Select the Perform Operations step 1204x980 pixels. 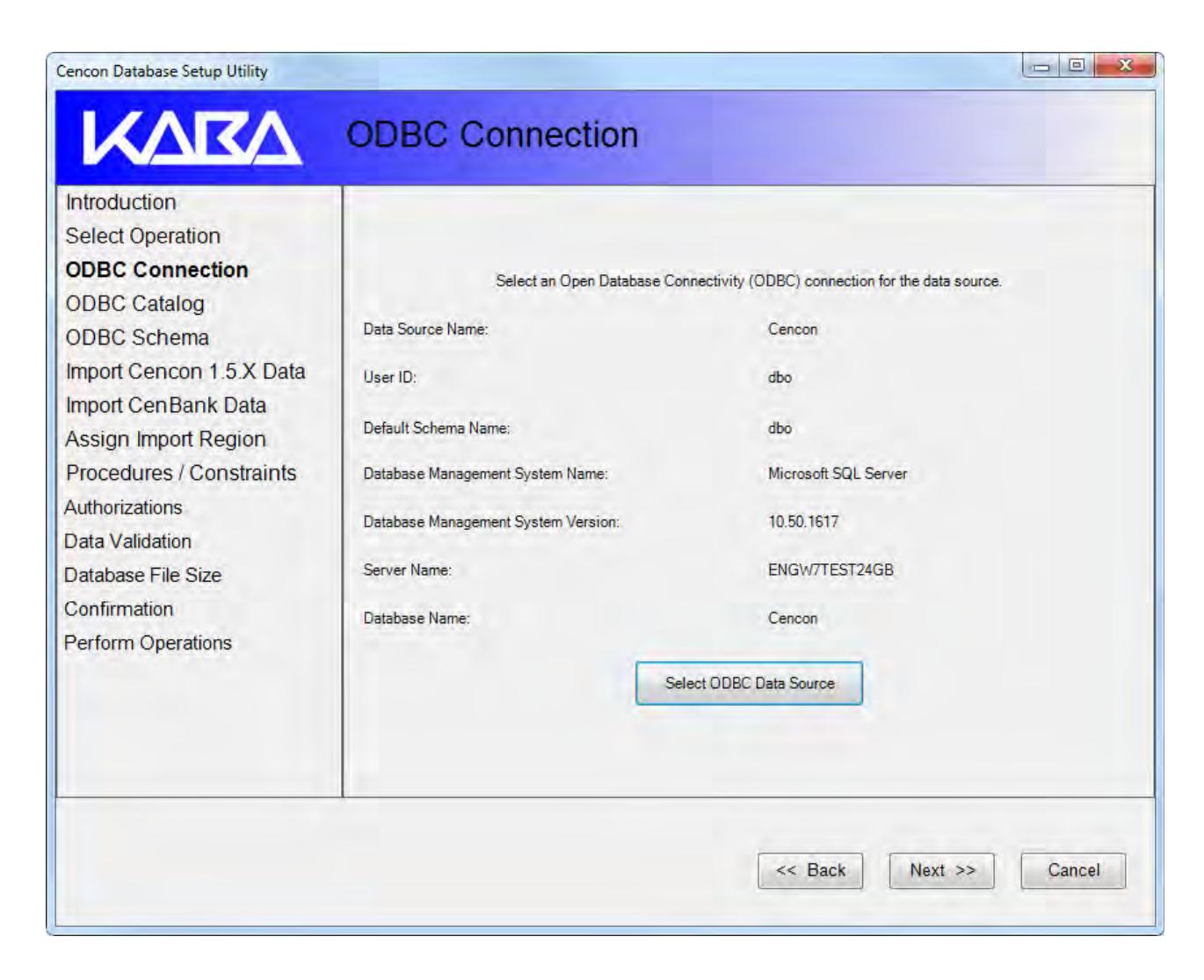[x=148, y=642]
